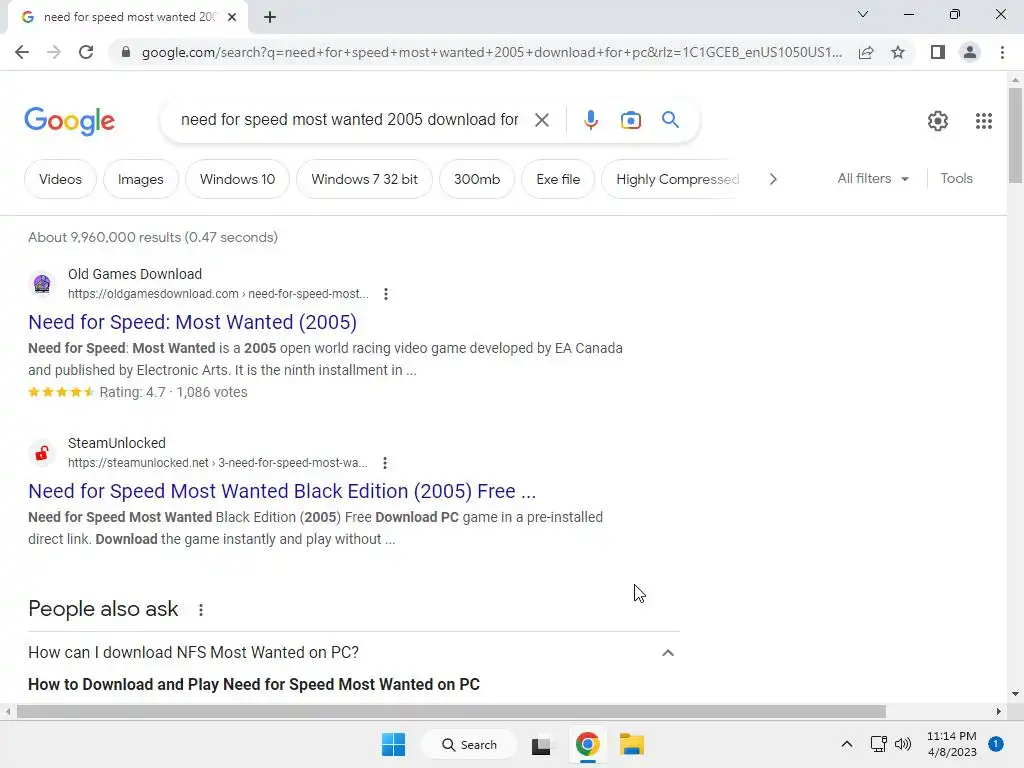Open the Windows Start menu
Screen dimensions: 1024x768
(x=393, y=744)
